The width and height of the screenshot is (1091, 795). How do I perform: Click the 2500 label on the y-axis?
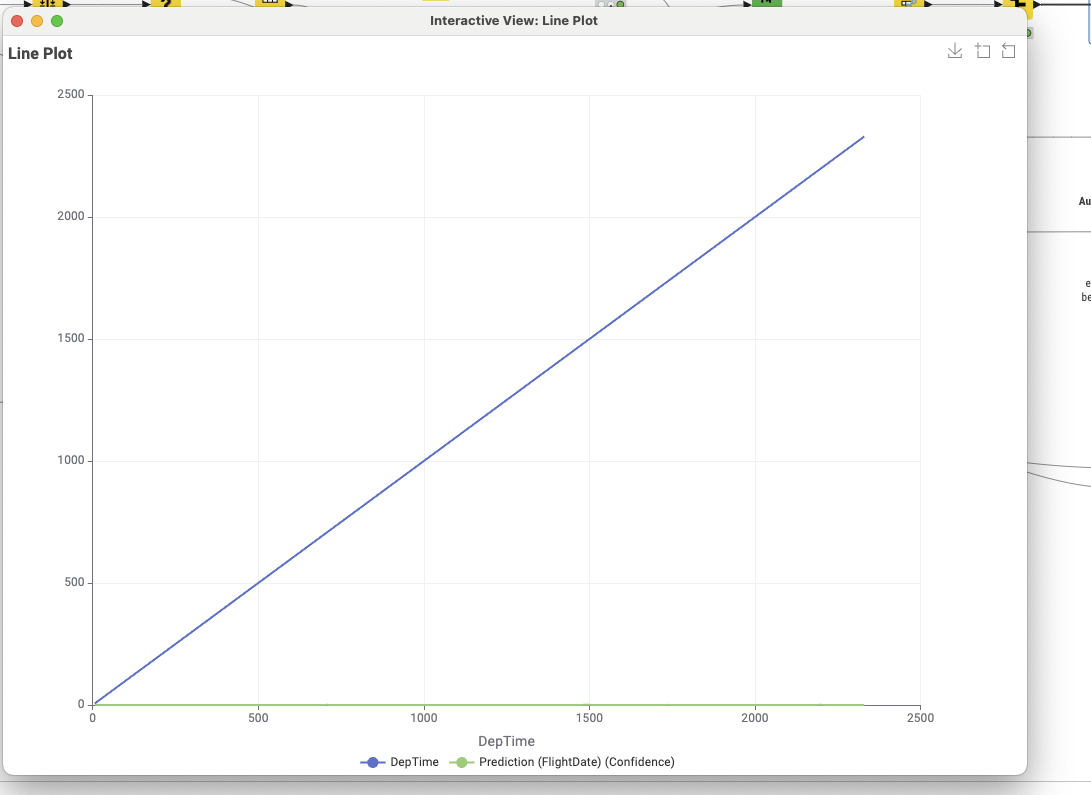coord(70,95)
